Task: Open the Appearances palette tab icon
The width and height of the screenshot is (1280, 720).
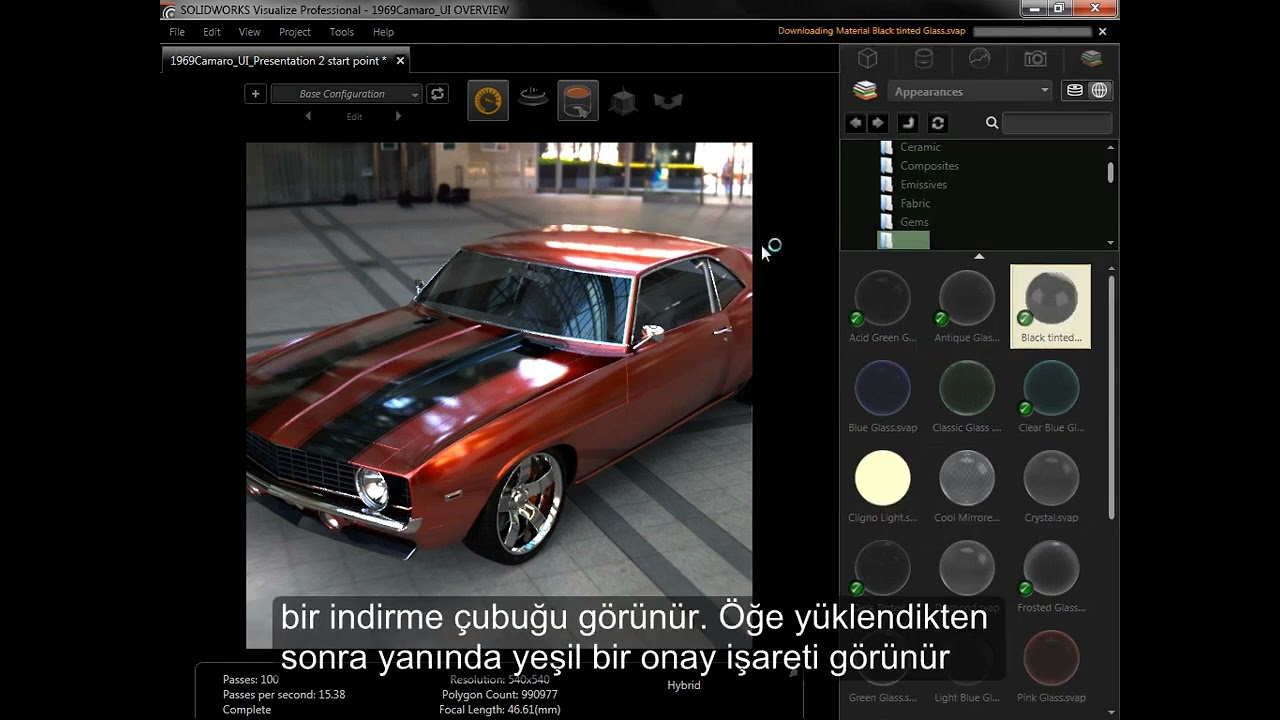Action: click(924, 59)
